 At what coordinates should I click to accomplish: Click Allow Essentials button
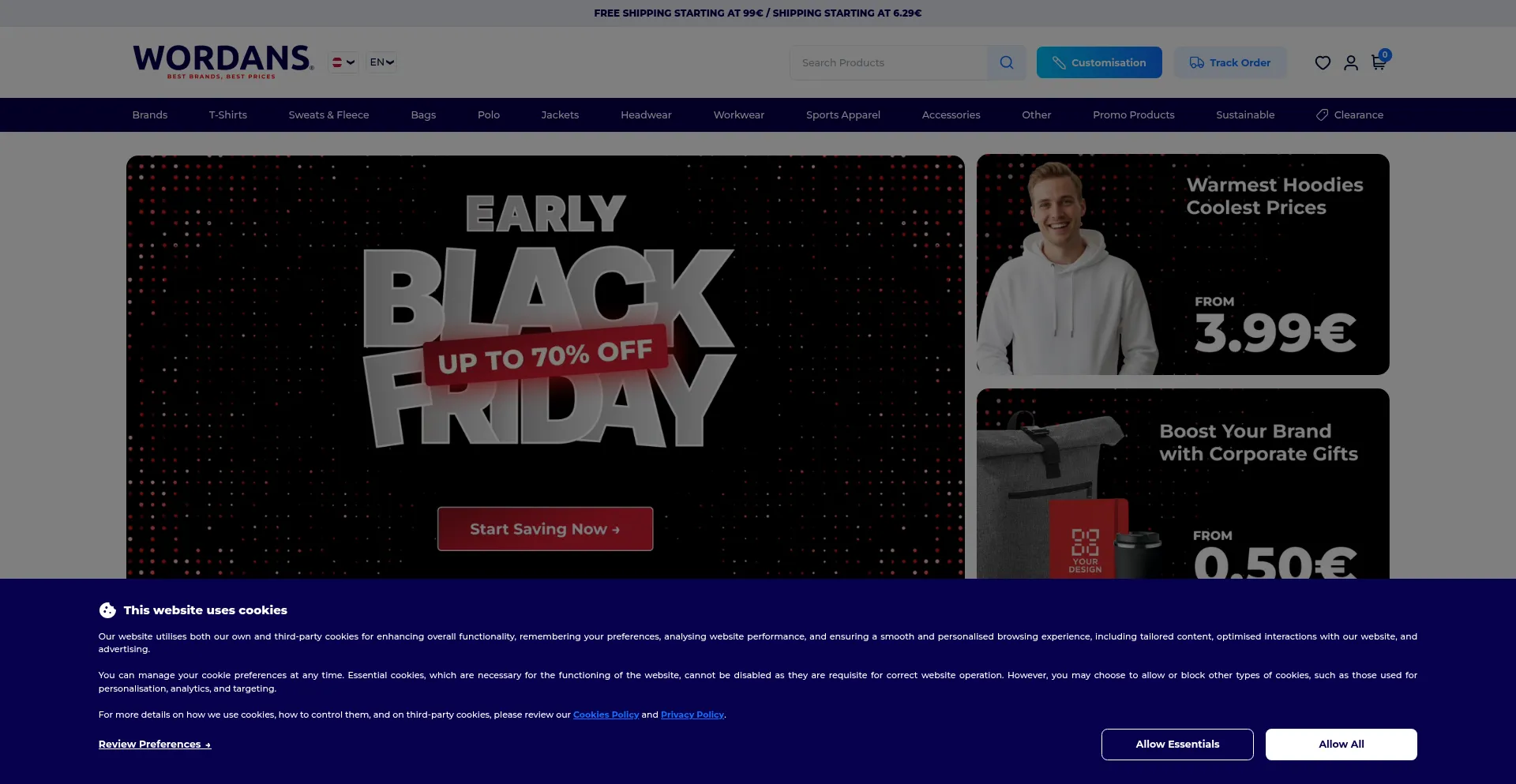pyautogui.click(x=1177, y=745)
